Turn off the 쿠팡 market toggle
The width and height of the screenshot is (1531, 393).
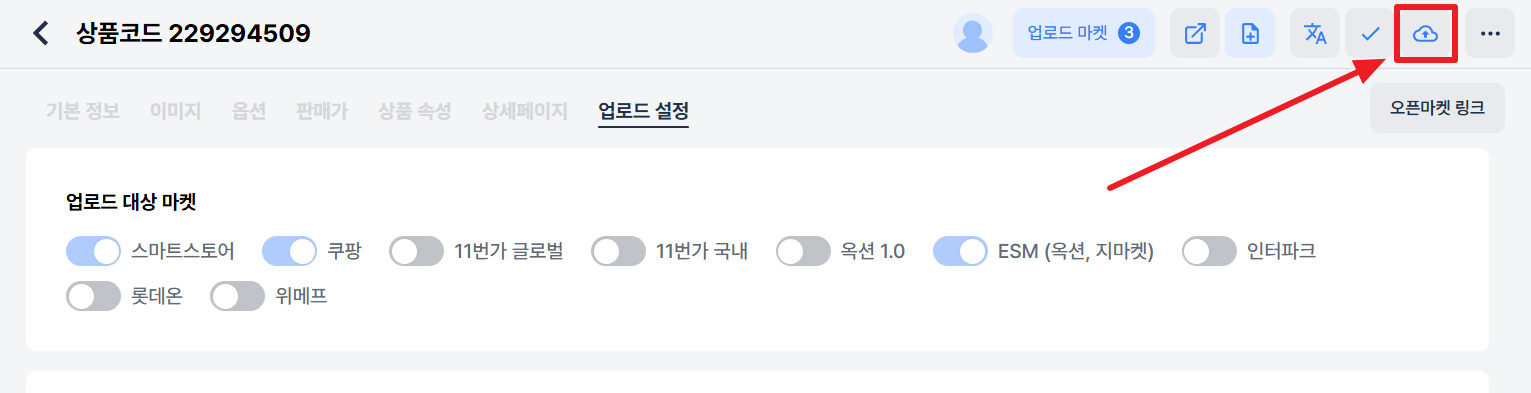(x=289, y=251)
